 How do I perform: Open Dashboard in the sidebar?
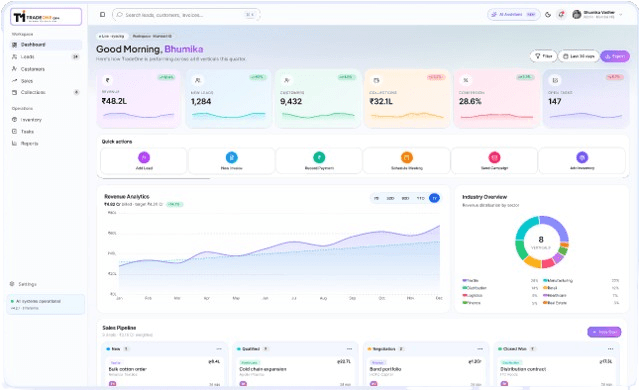46,45
